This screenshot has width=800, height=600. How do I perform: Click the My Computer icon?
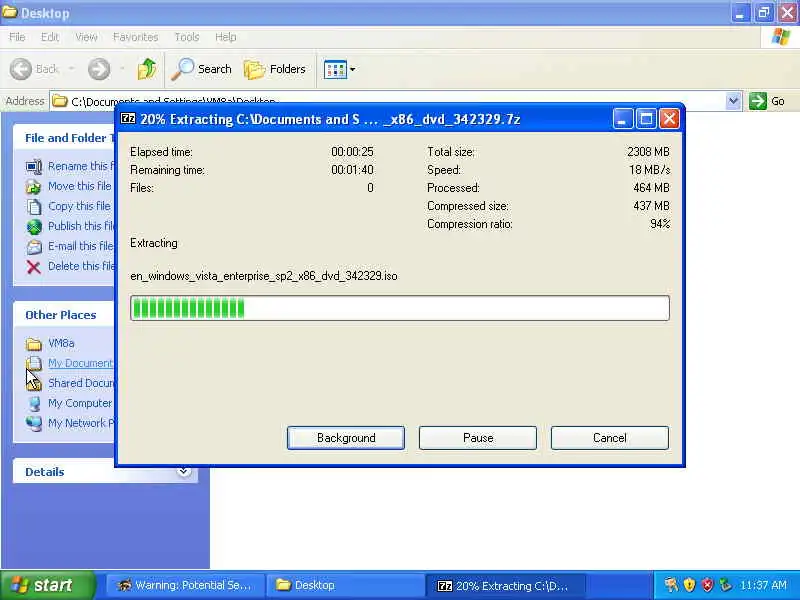point(34,404)
